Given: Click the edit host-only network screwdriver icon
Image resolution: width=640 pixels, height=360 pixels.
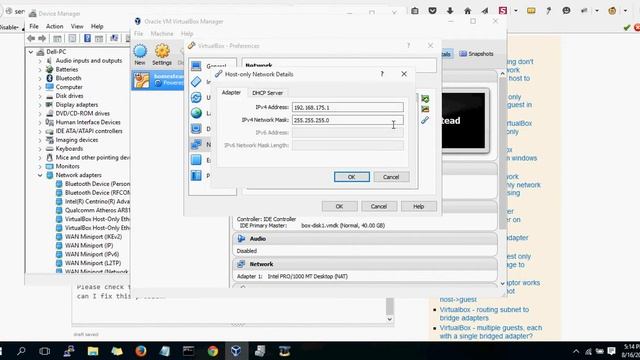Looking at the screenshot, I should coord(425,120).
